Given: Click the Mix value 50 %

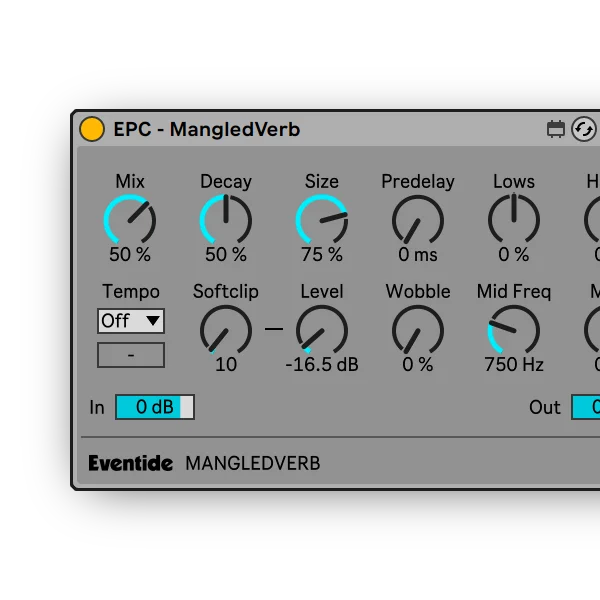Looking at the screenshot, I should pos(130,254).
